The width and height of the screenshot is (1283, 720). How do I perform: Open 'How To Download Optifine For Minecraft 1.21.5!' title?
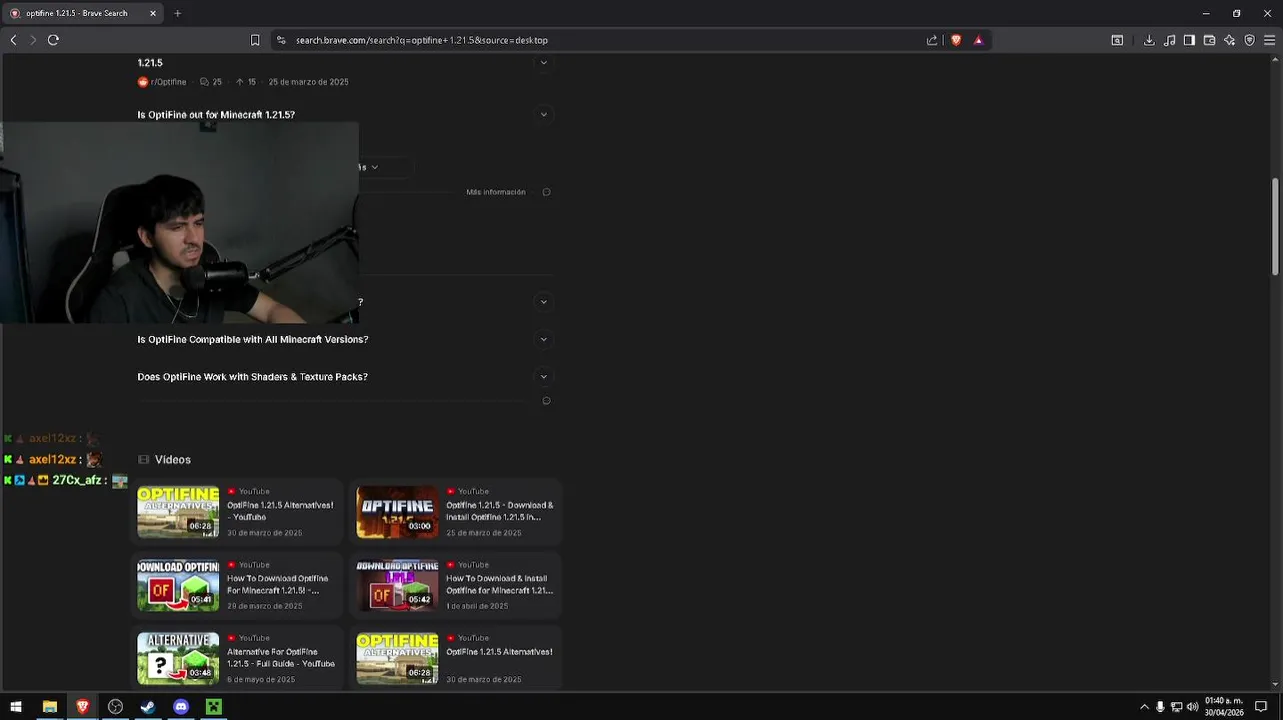(277, 584)
